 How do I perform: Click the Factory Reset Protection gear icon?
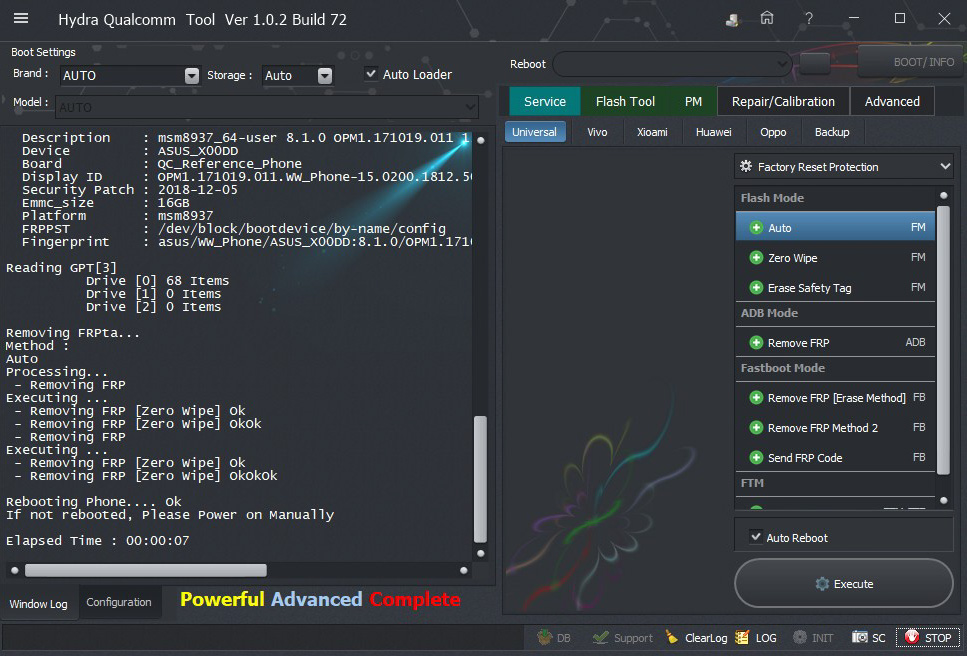(746, 166)
